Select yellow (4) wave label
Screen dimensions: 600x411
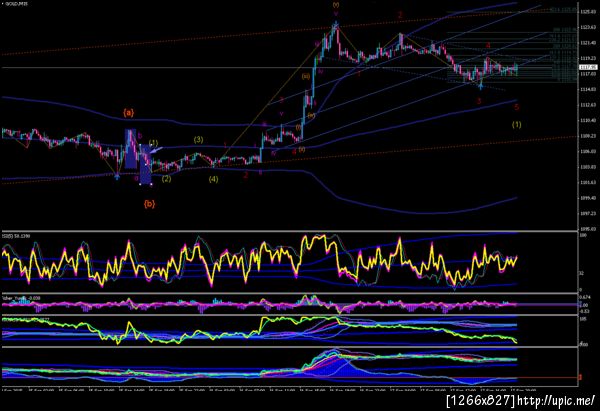pyautogui.click(x=213, y=179)
